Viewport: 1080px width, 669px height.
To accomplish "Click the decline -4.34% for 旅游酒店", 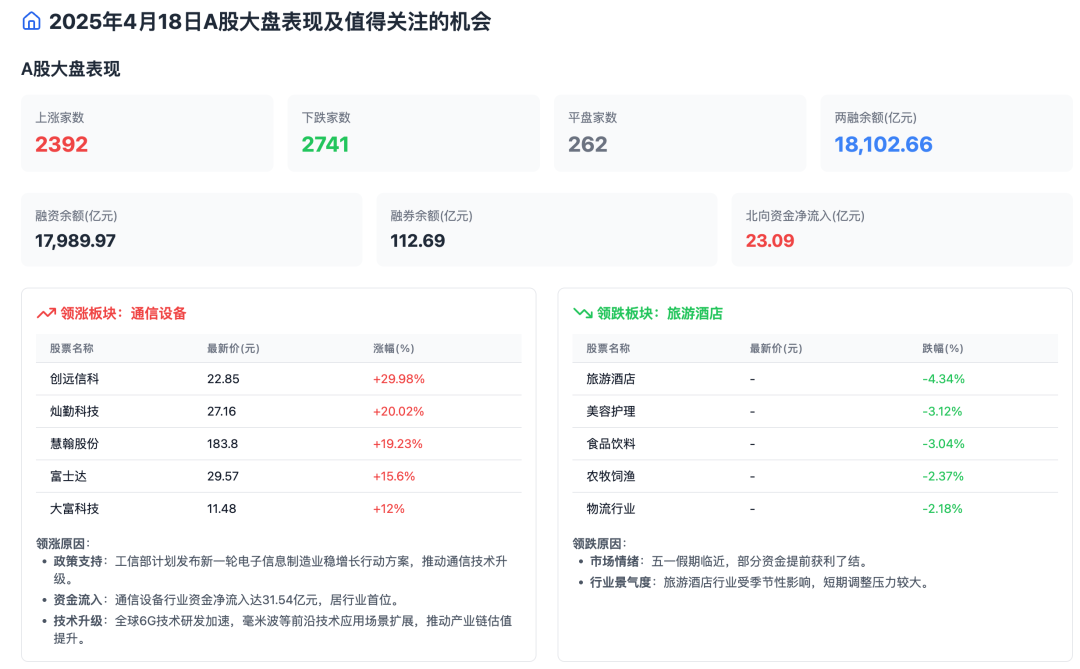I will [x=943, y=379].
